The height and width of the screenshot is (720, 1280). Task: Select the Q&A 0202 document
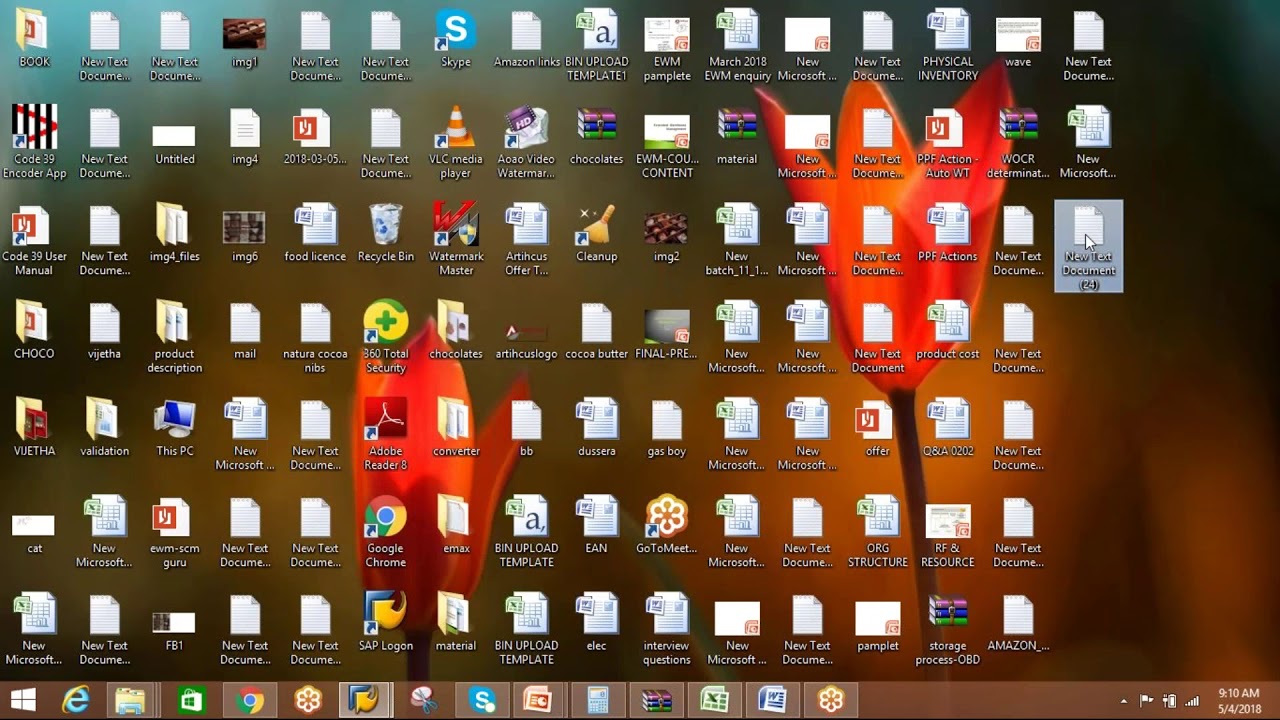coord(947,427)
